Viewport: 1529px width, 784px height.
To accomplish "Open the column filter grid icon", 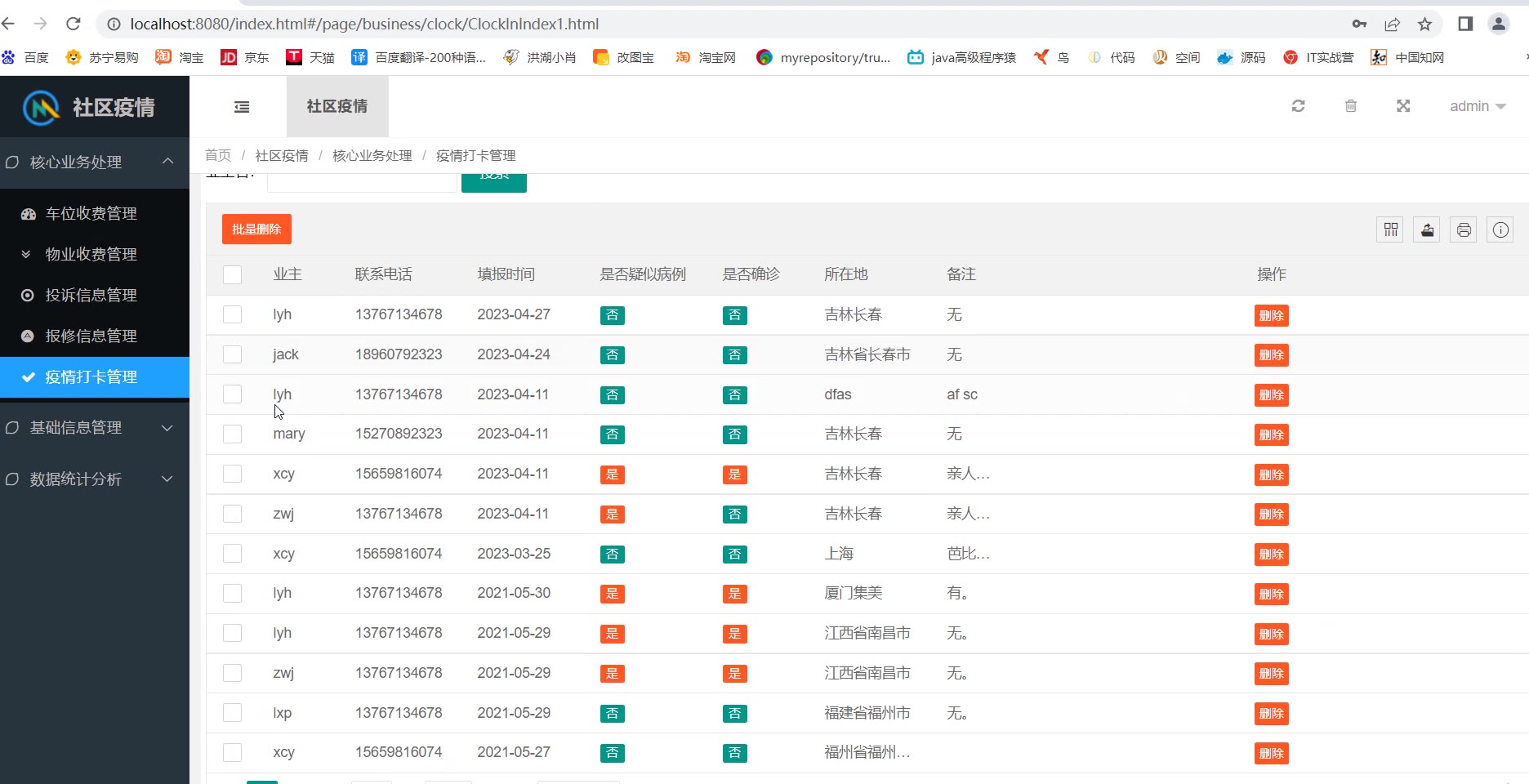I will (1391, 230).
